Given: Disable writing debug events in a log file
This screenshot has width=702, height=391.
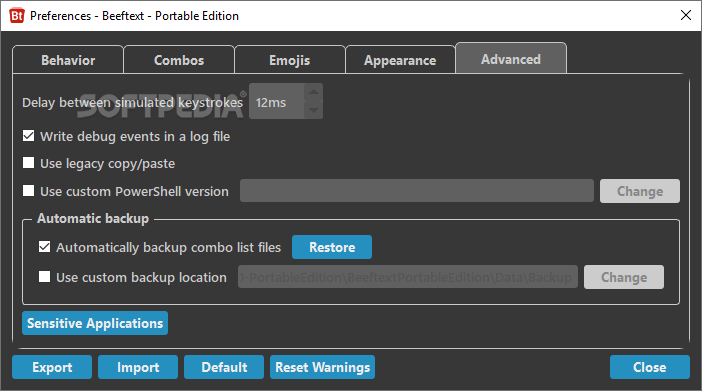Looking at the screenshot, I should 29,136.
